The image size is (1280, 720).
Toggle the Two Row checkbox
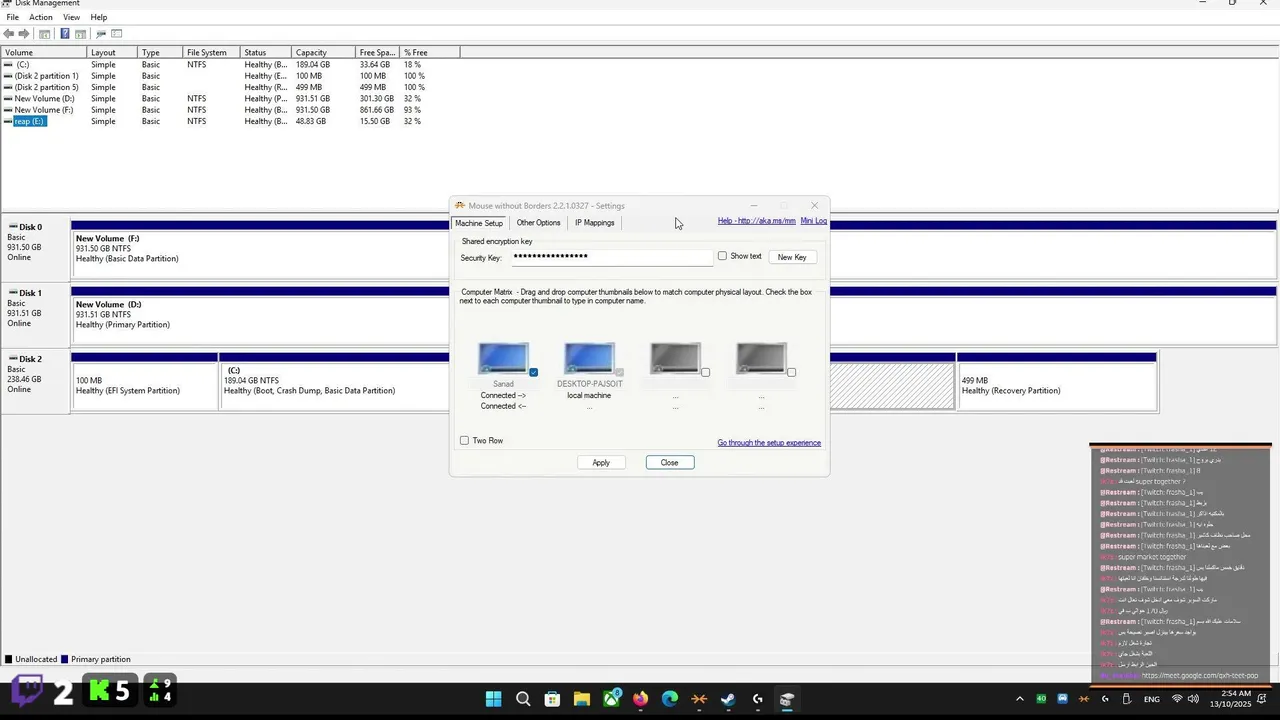click(464, 440)
